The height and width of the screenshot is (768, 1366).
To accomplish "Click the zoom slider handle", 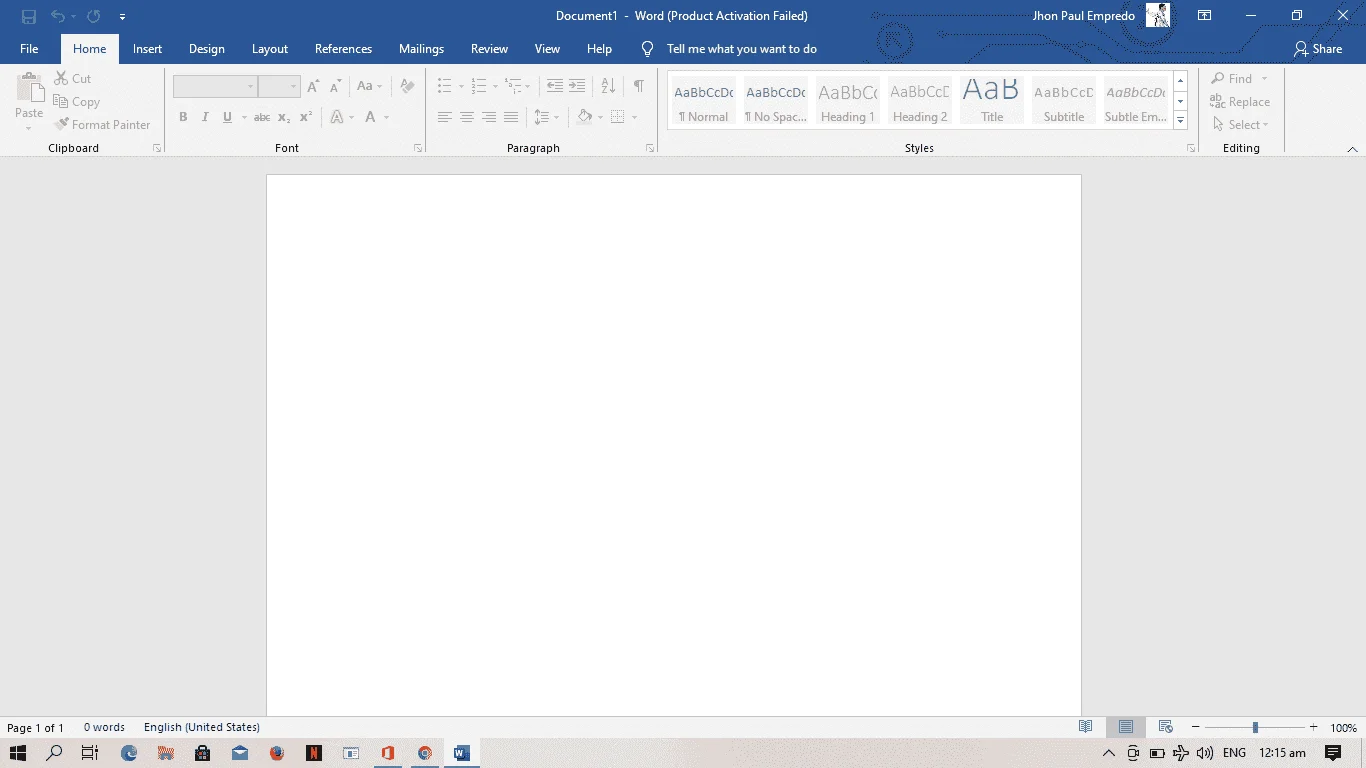I will coord(1255,727).
